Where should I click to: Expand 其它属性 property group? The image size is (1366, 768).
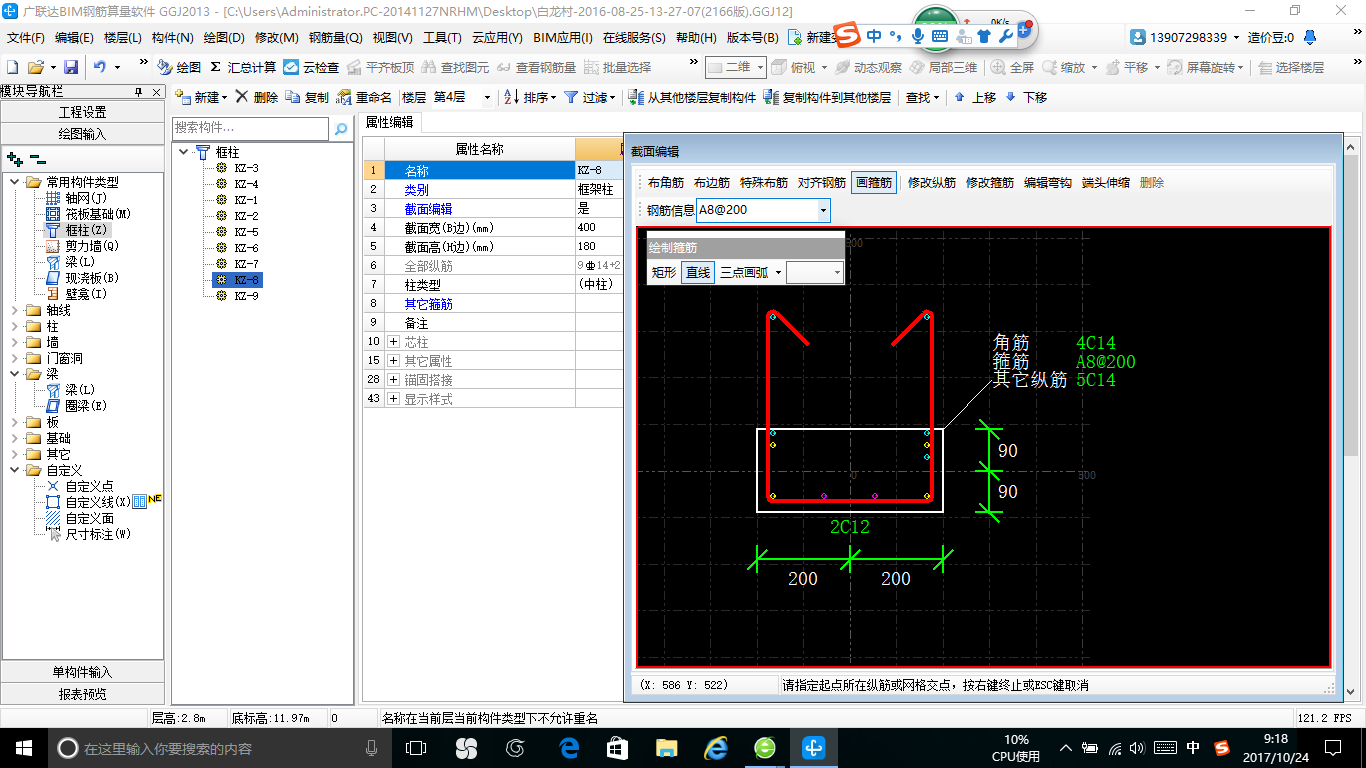coord(393,361)
